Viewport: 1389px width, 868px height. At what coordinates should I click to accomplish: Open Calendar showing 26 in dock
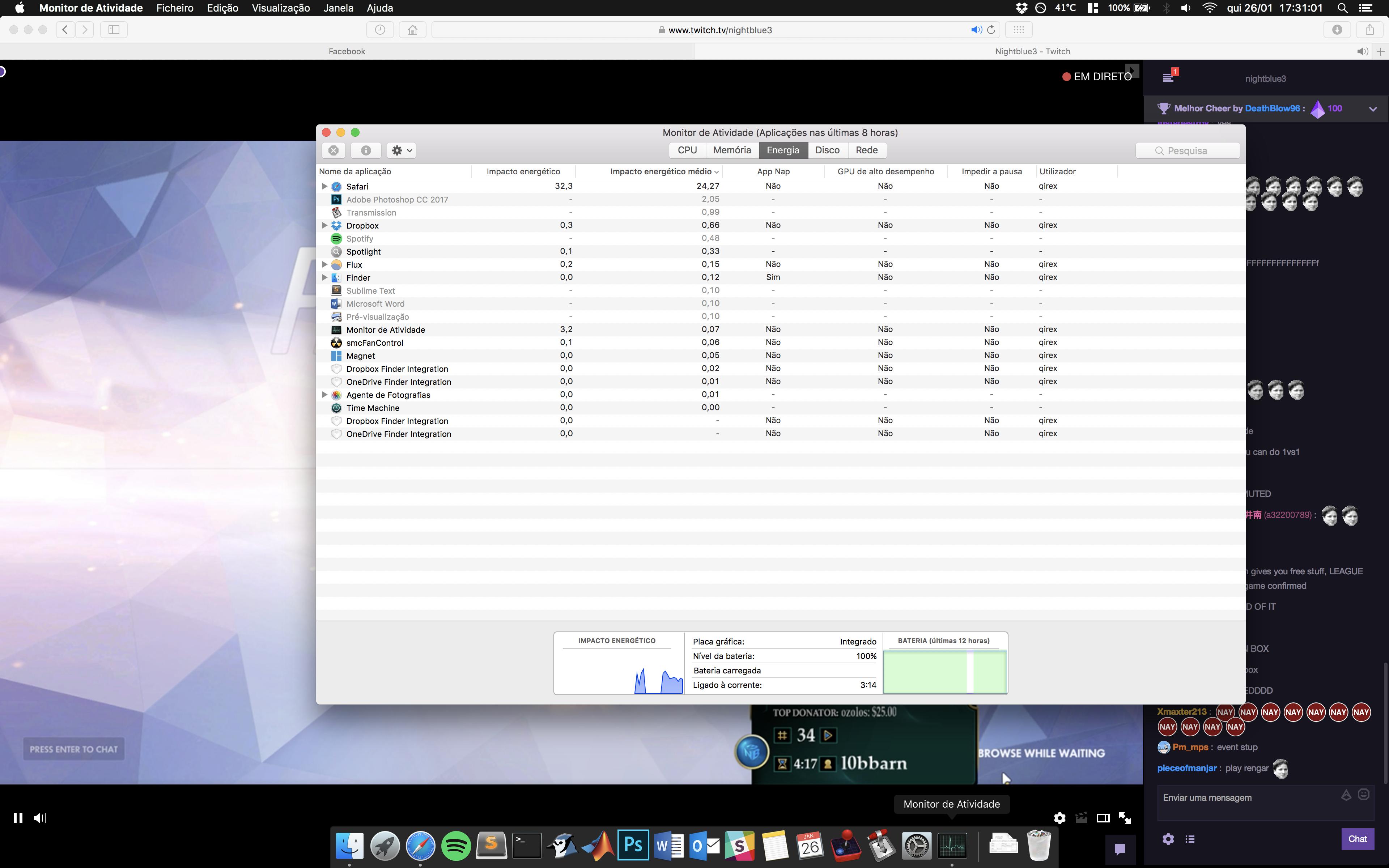(x=811, y=845)
